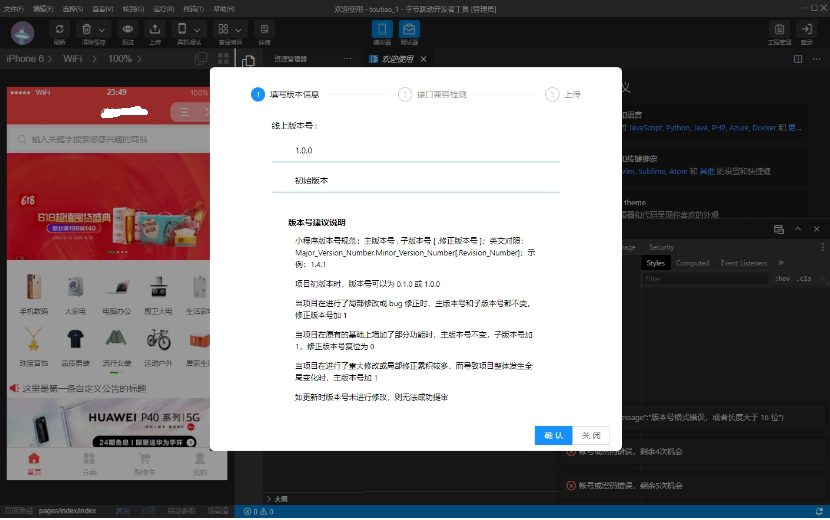The height and width of the screenshot is (520, 830).
Task: Switch to the Computed tab
Action: [692, 263]
